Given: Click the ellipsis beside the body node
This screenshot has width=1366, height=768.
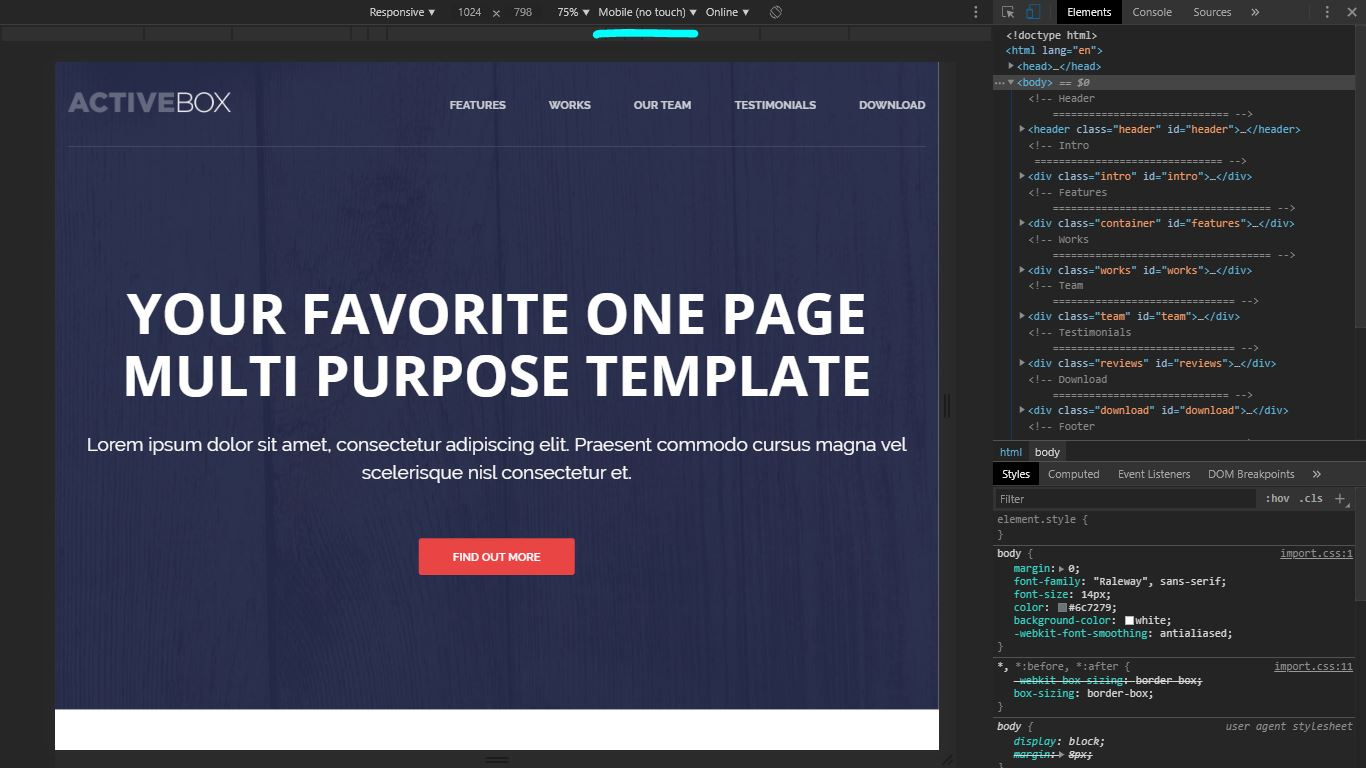Looking at the screenshot, I should (1000, 83).
